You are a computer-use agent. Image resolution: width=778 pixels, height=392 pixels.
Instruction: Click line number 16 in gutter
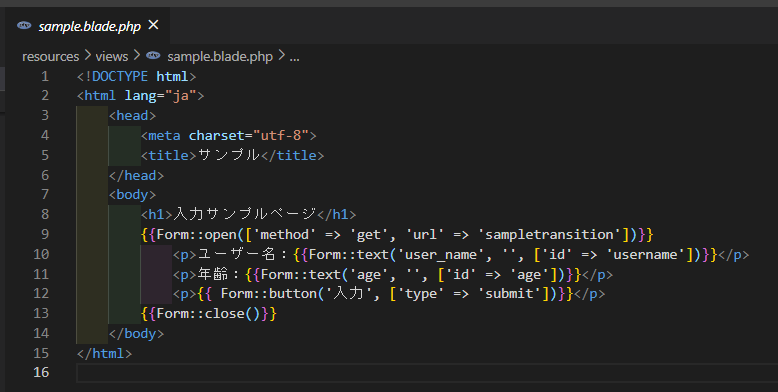coord(41,372)
